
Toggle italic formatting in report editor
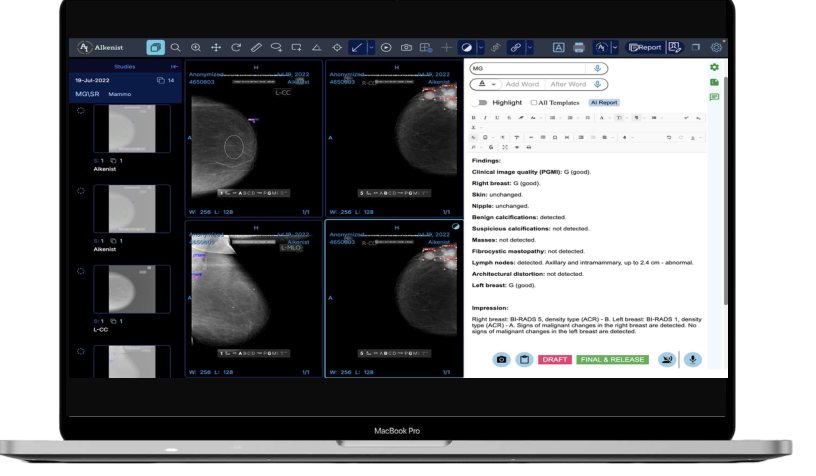coord(485,118)
